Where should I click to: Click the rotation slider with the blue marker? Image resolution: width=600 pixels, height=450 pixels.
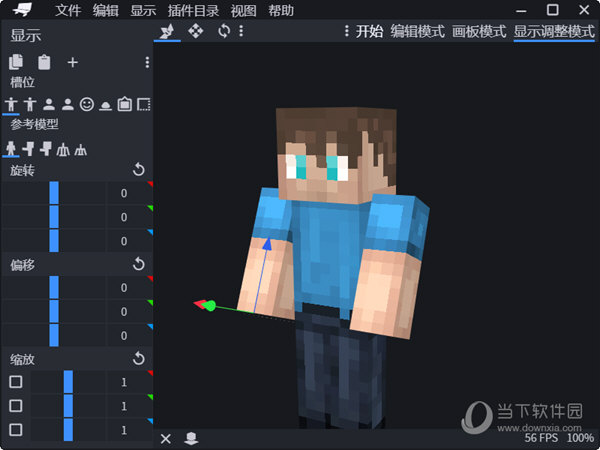point(54,241)
